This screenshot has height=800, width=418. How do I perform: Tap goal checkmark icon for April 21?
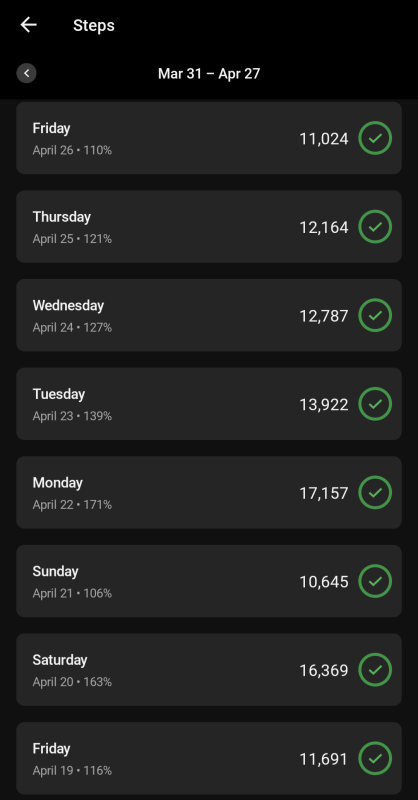pyautogui.click(x=375, y=581)
